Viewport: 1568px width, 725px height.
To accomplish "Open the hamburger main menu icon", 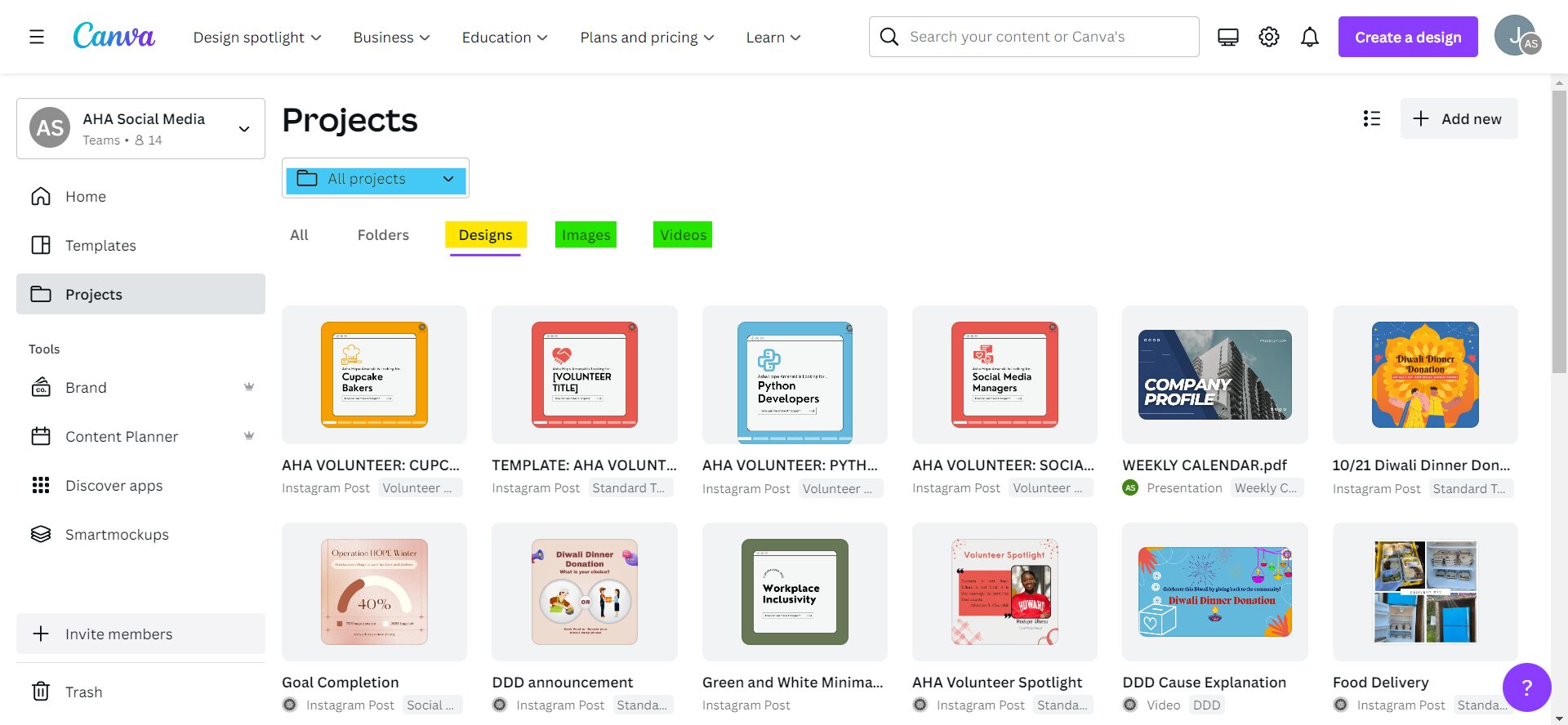I will click(37, 37).
